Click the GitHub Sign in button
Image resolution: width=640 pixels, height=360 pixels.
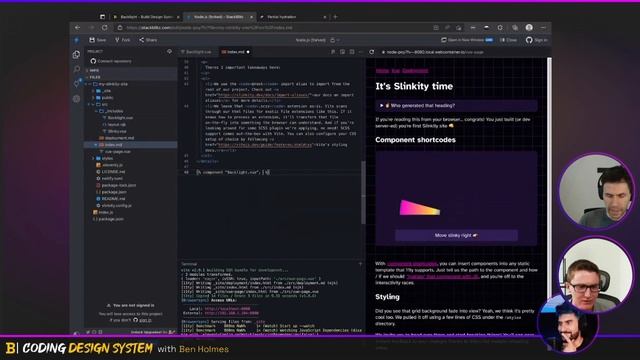[x=536, y=40]
